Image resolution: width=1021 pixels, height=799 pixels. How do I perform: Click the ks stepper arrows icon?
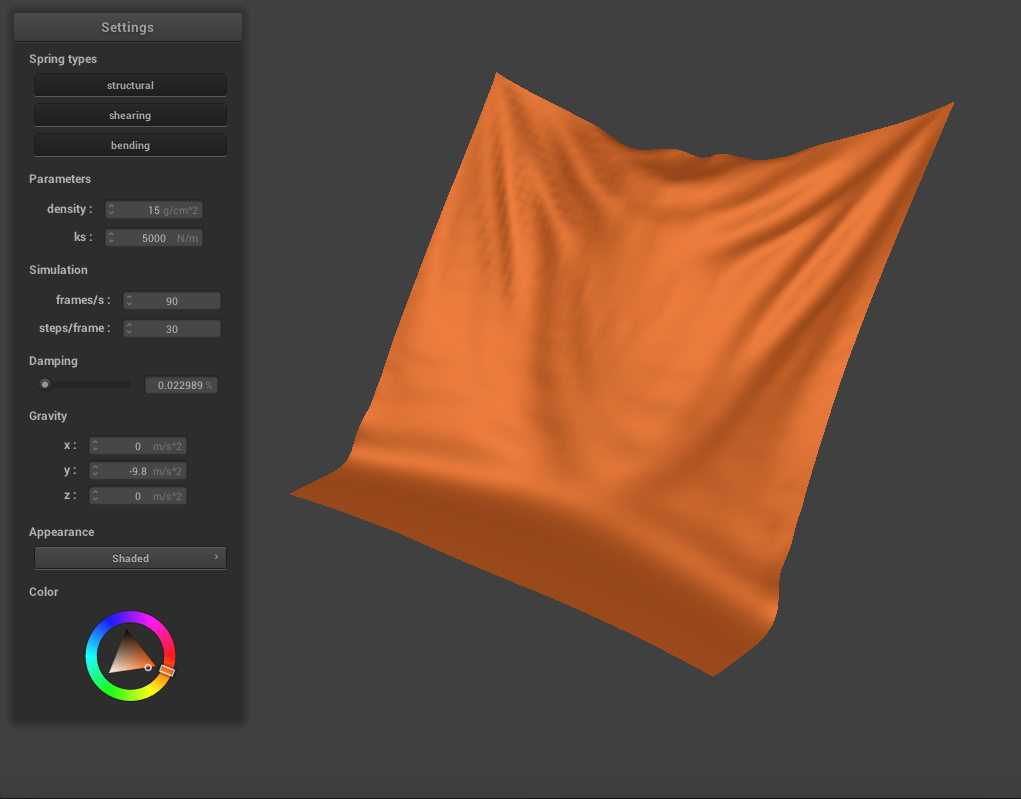(111, 238)
